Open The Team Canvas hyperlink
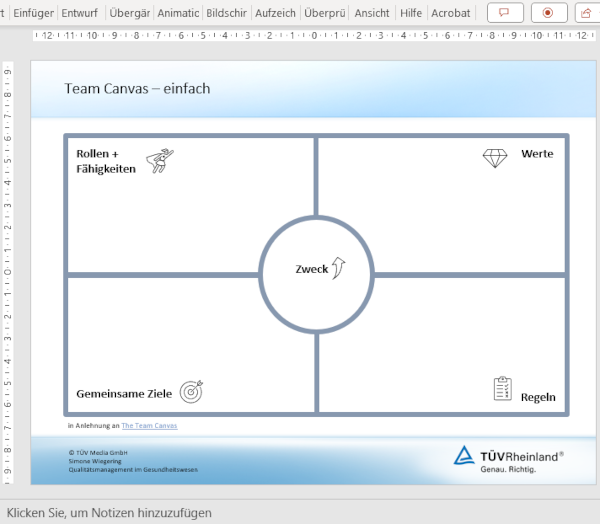Screen dimensions: 600x524 click(x=149, y=425)
